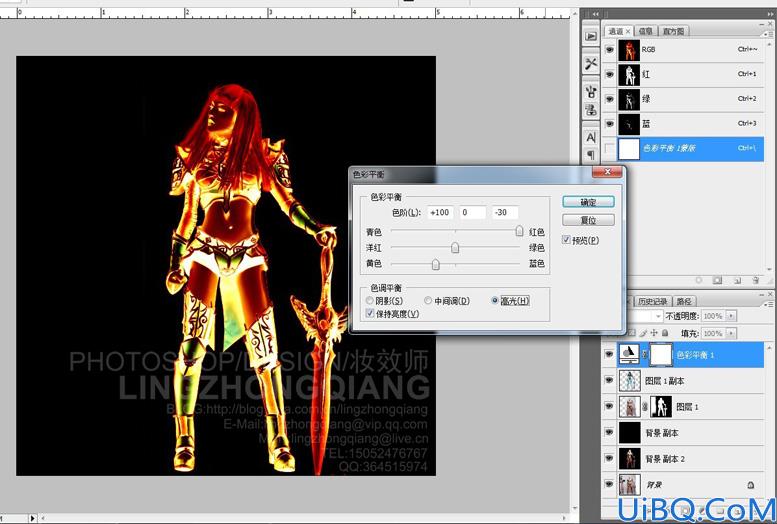Viewport: 777px width, 524px height.
Task: Switch to the 信息 tab
Action: 646,31
